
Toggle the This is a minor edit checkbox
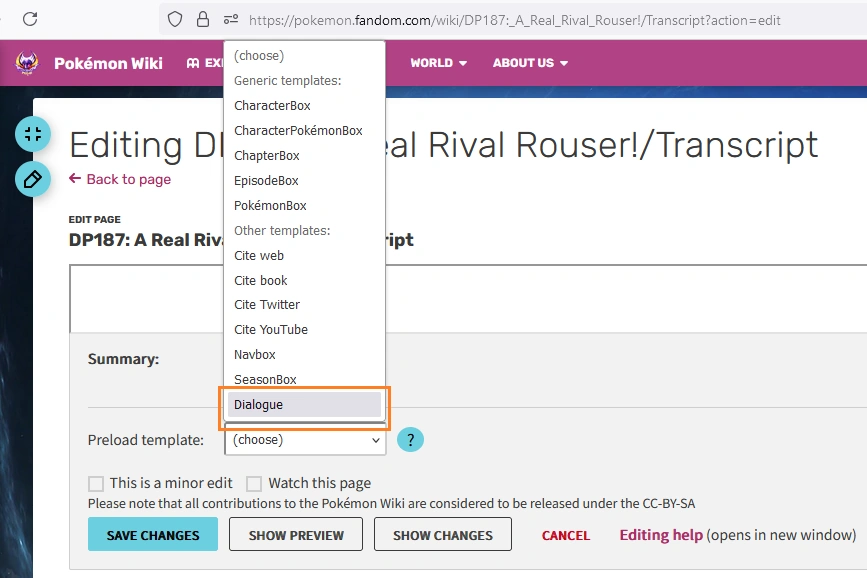click(x=96, y=484)
